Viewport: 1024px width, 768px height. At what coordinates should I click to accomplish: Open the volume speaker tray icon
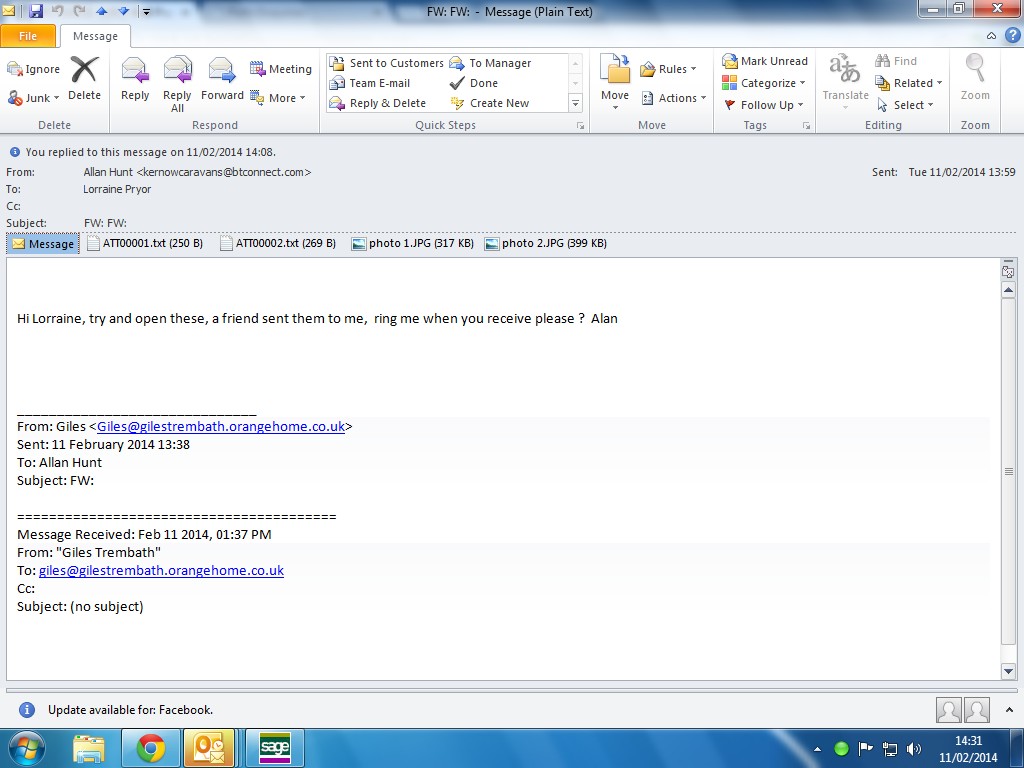coord(914,748)
